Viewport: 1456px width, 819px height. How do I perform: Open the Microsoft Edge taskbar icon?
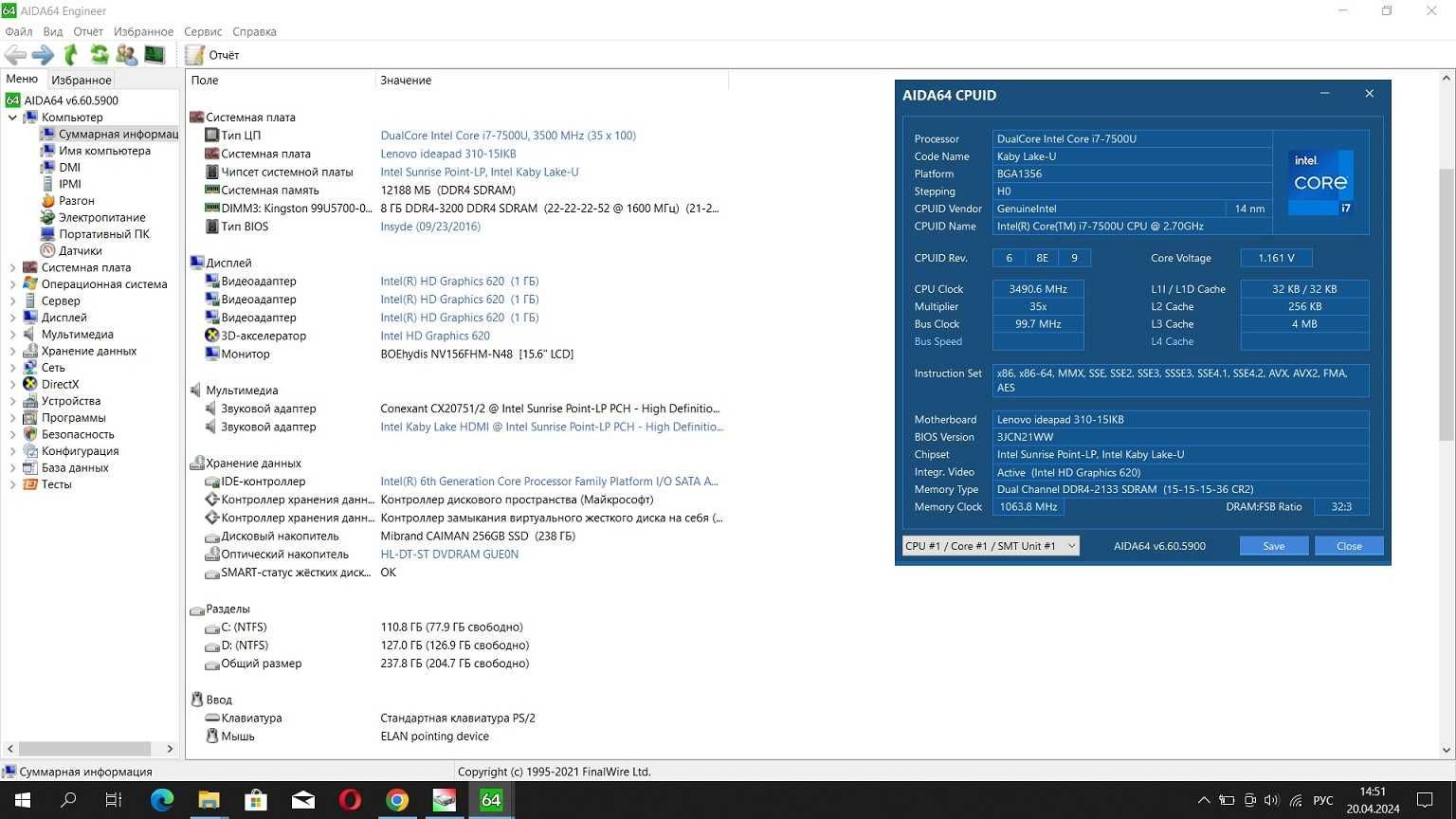(x=162, y=800)
